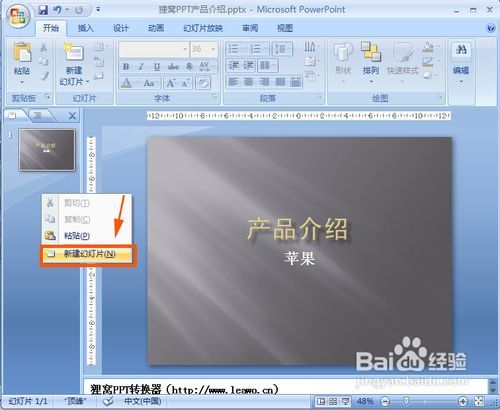500x410 pixels.
Task: Select slide 1 thumbnail in panel
Action: (47, 150)
